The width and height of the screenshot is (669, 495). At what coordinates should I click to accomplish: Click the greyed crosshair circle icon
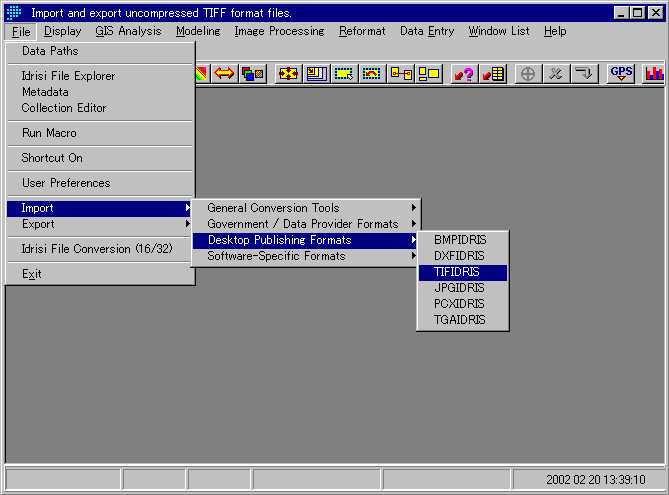coord(528,74)
